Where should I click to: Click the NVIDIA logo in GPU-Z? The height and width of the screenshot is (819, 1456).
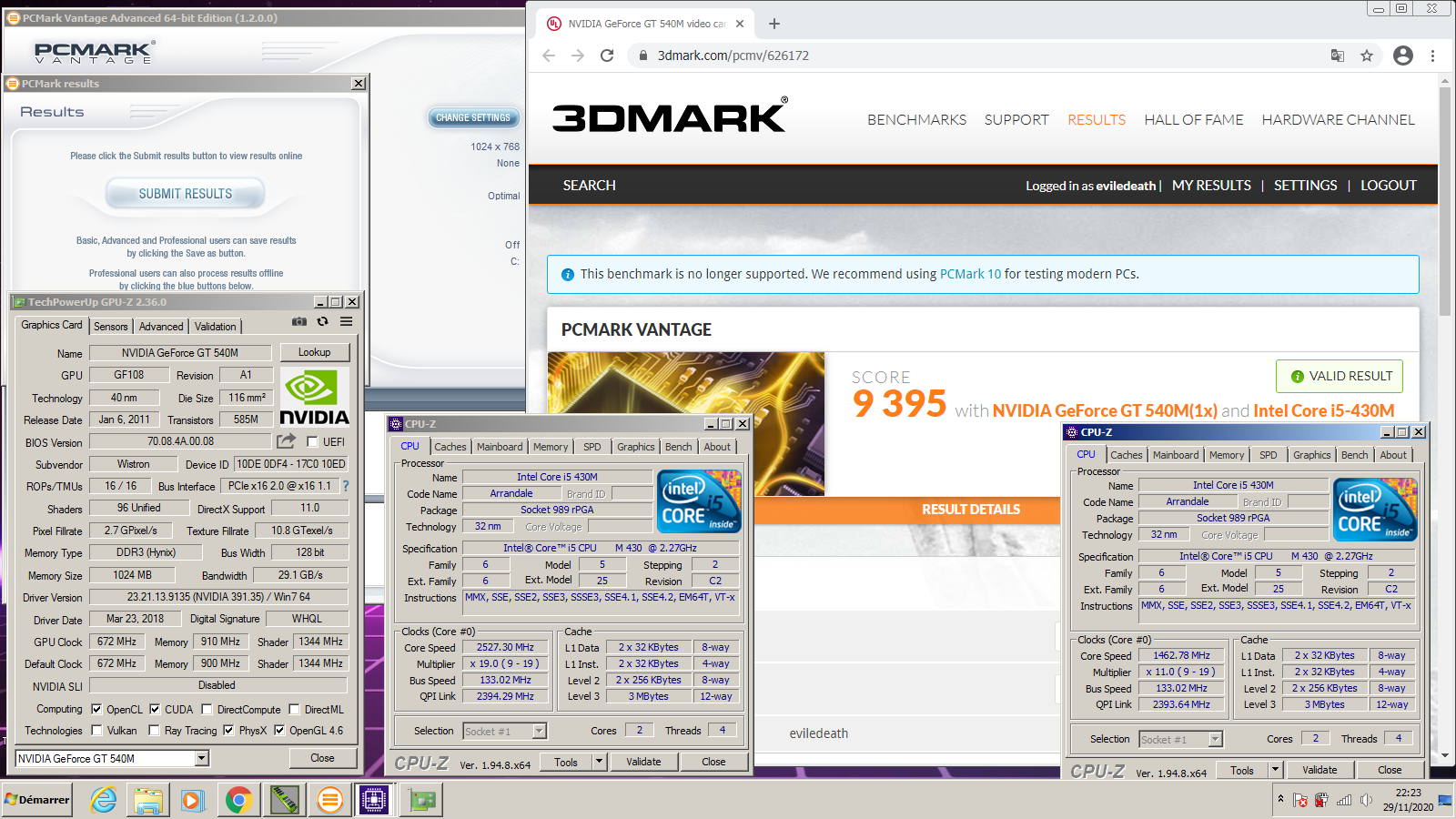[x=314, y=397]
